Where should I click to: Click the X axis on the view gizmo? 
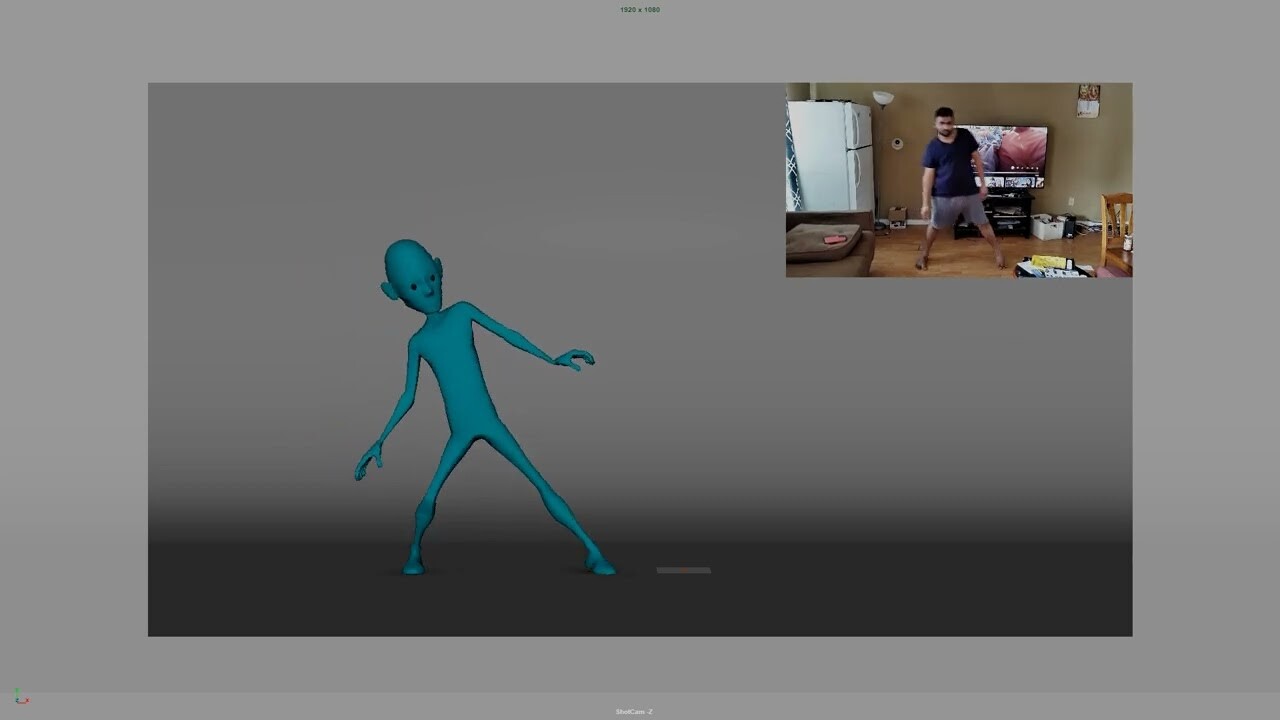[x=27, y=700]
